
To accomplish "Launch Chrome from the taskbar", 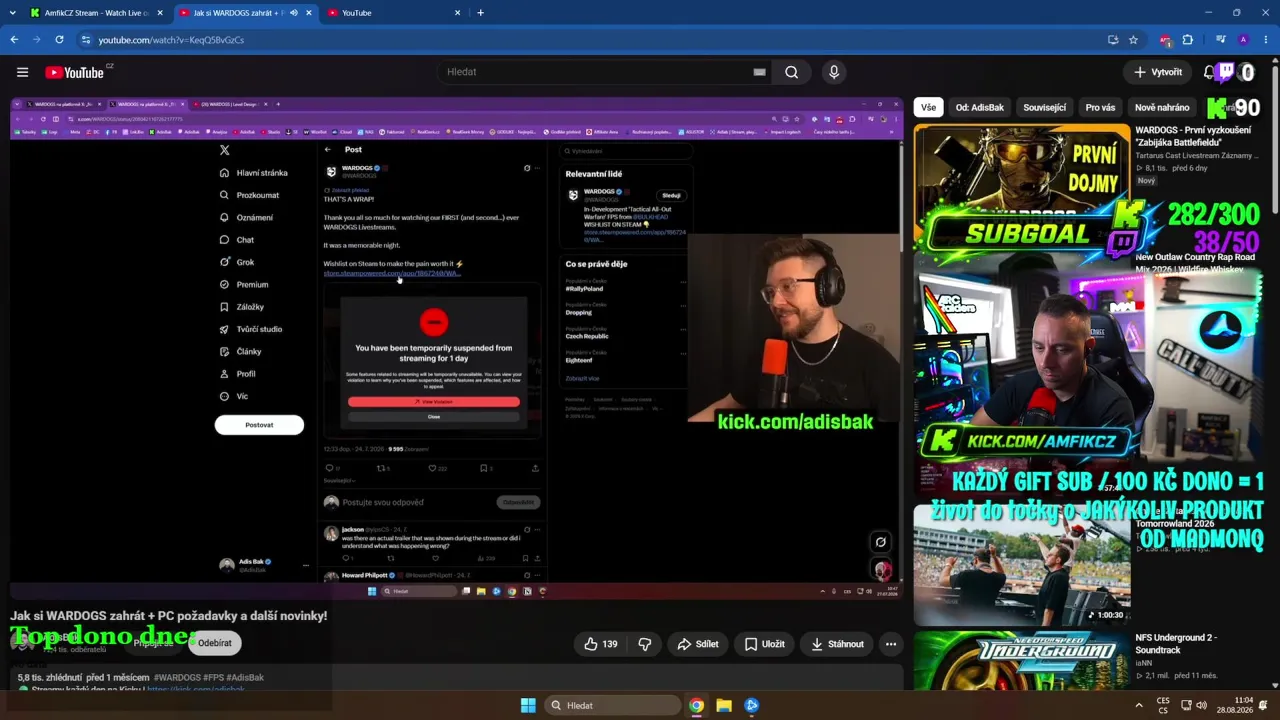I will tap(696, 705).
